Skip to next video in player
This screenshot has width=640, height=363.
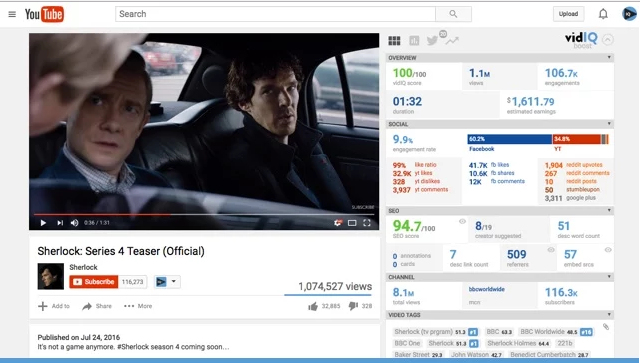(x=60, y=223)
